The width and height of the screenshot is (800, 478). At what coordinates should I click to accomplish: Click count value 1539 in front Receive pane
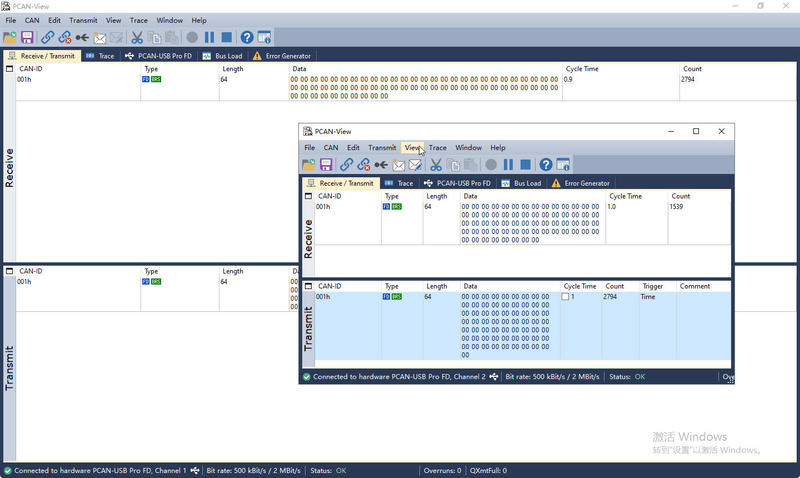(676, 207)
